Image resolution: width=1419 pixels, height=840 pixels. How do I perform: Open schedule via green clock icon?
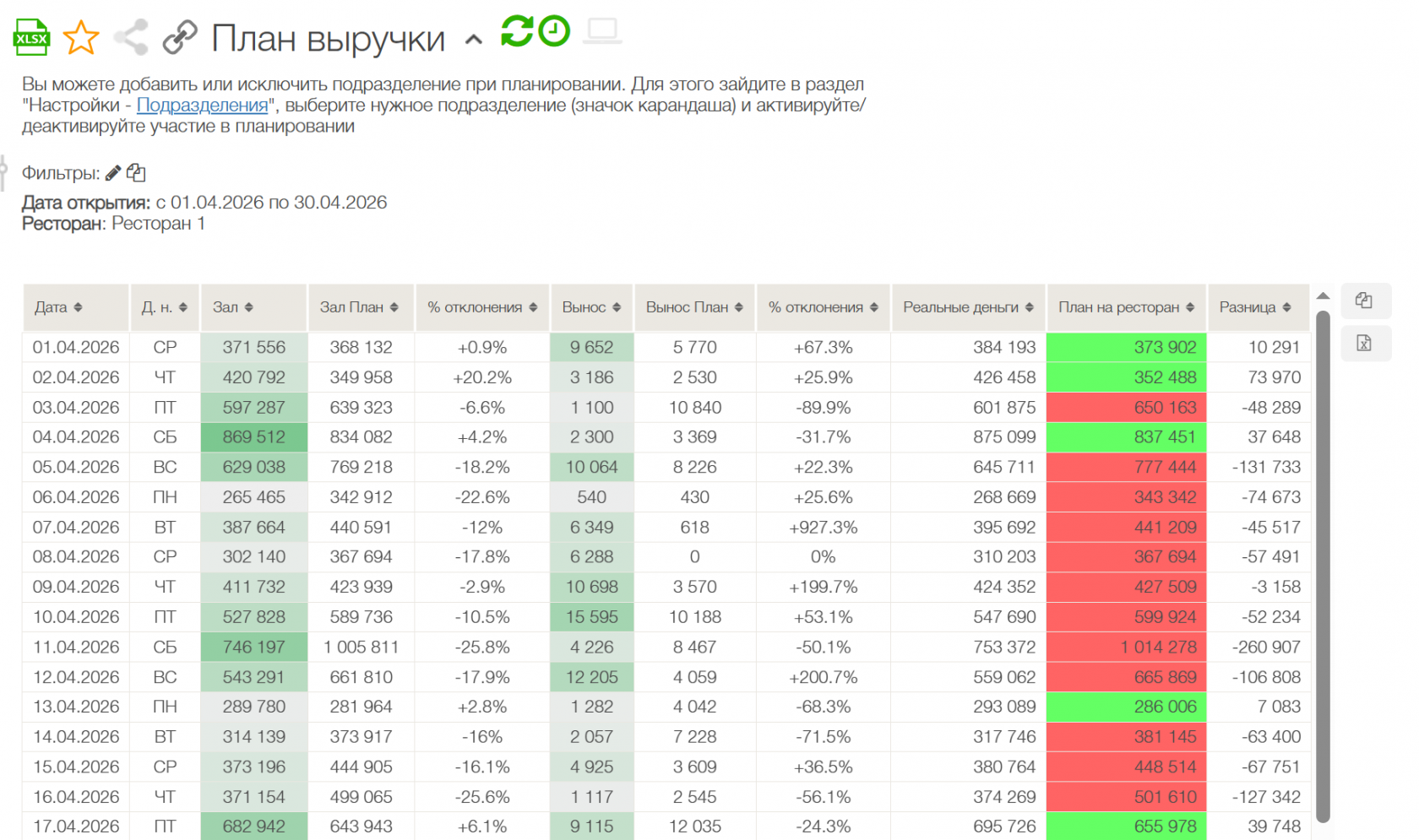tap(554, 31)
